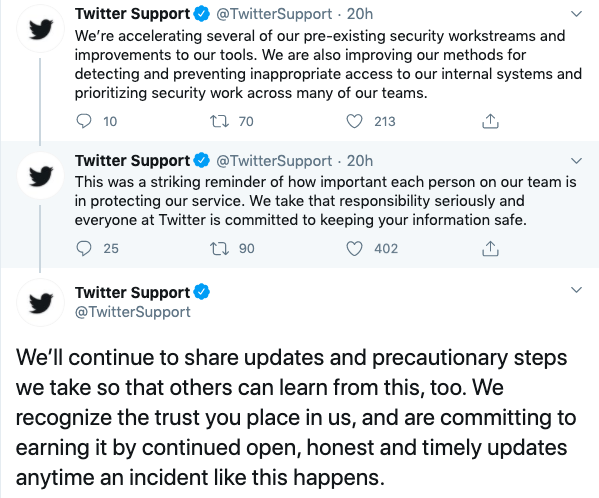This screenshot has height=498, width=599.
Task: Open the 20h timestamp on first tweet
Action: pos(359,14)
